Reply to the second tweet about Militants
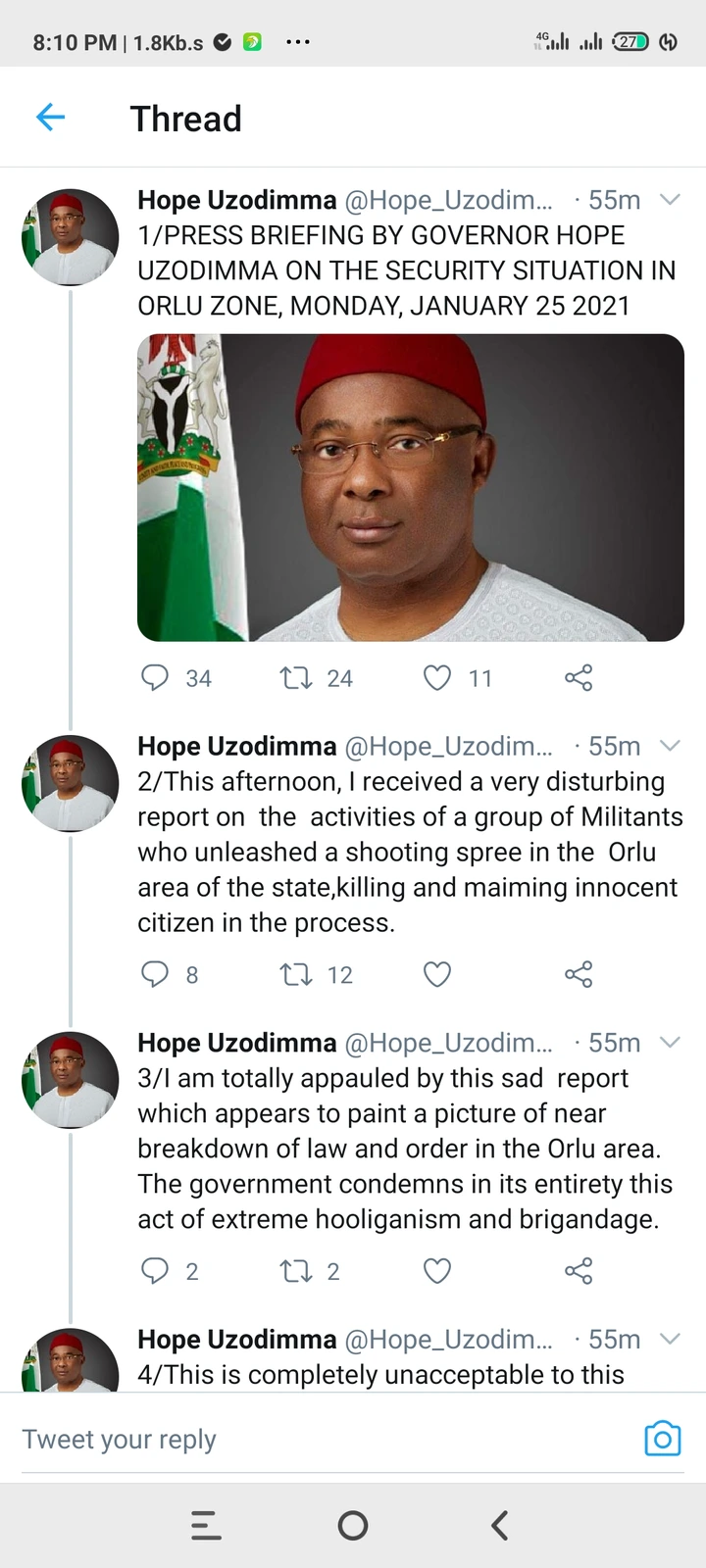This screenshot has height=1568, width=706. [x=155, y=974]
